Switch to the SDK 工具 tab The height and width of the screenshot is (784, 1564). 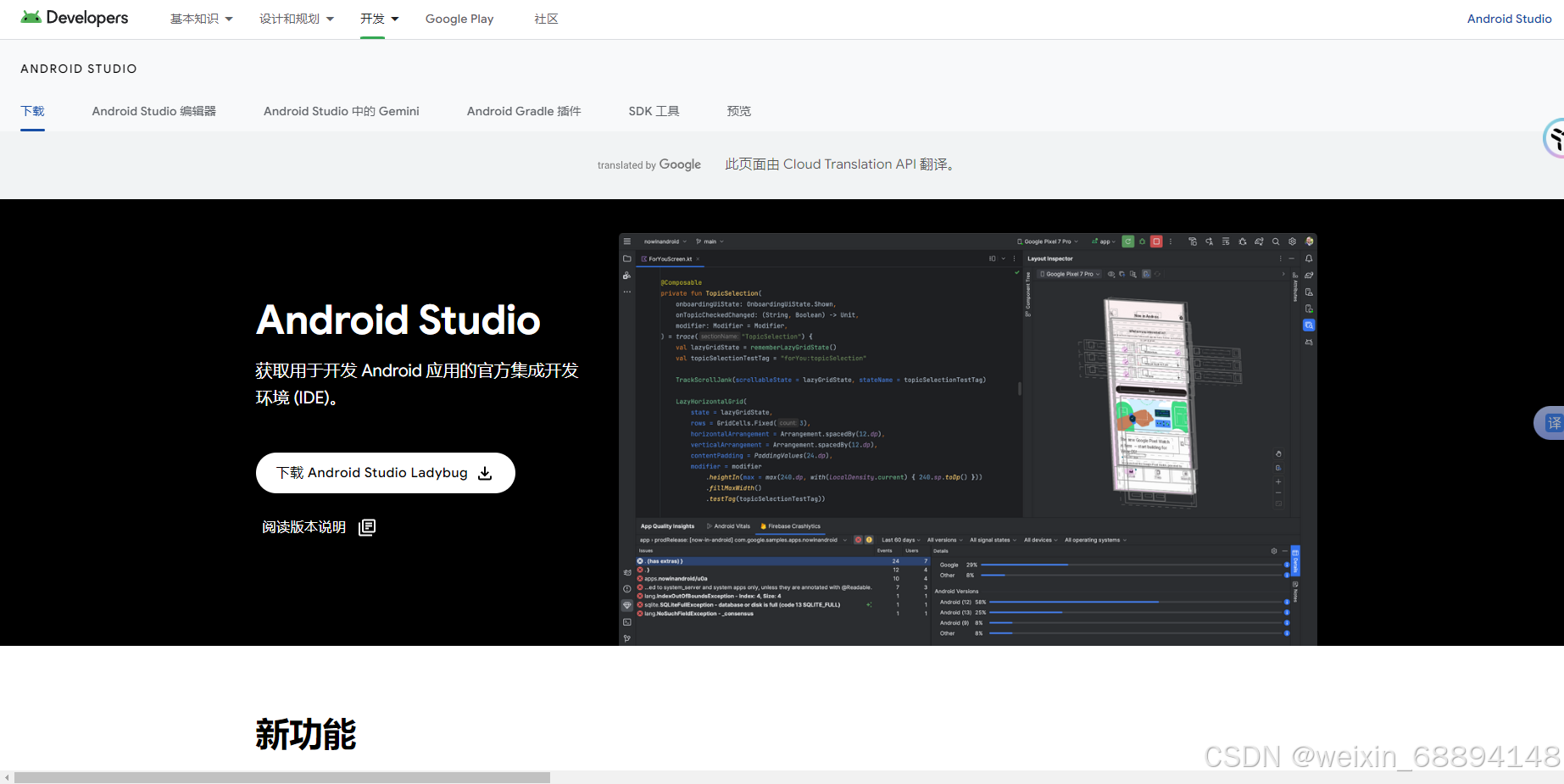(x=654, y=111)
